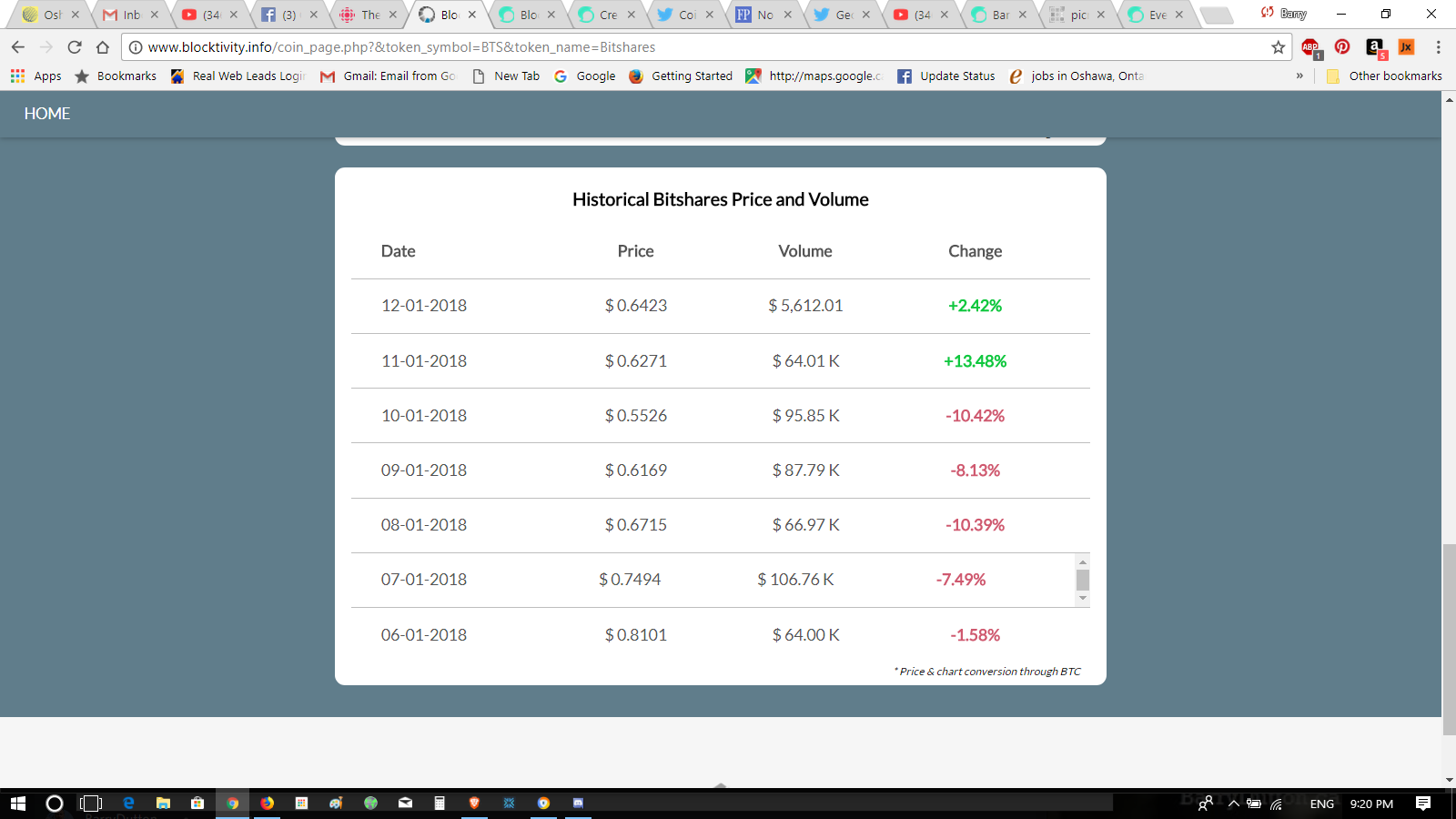This screenshot has height=819, width=1456.
Task: Open the Other bookmarks folder
Action: pyautogui.click(x=1384, y=76)
